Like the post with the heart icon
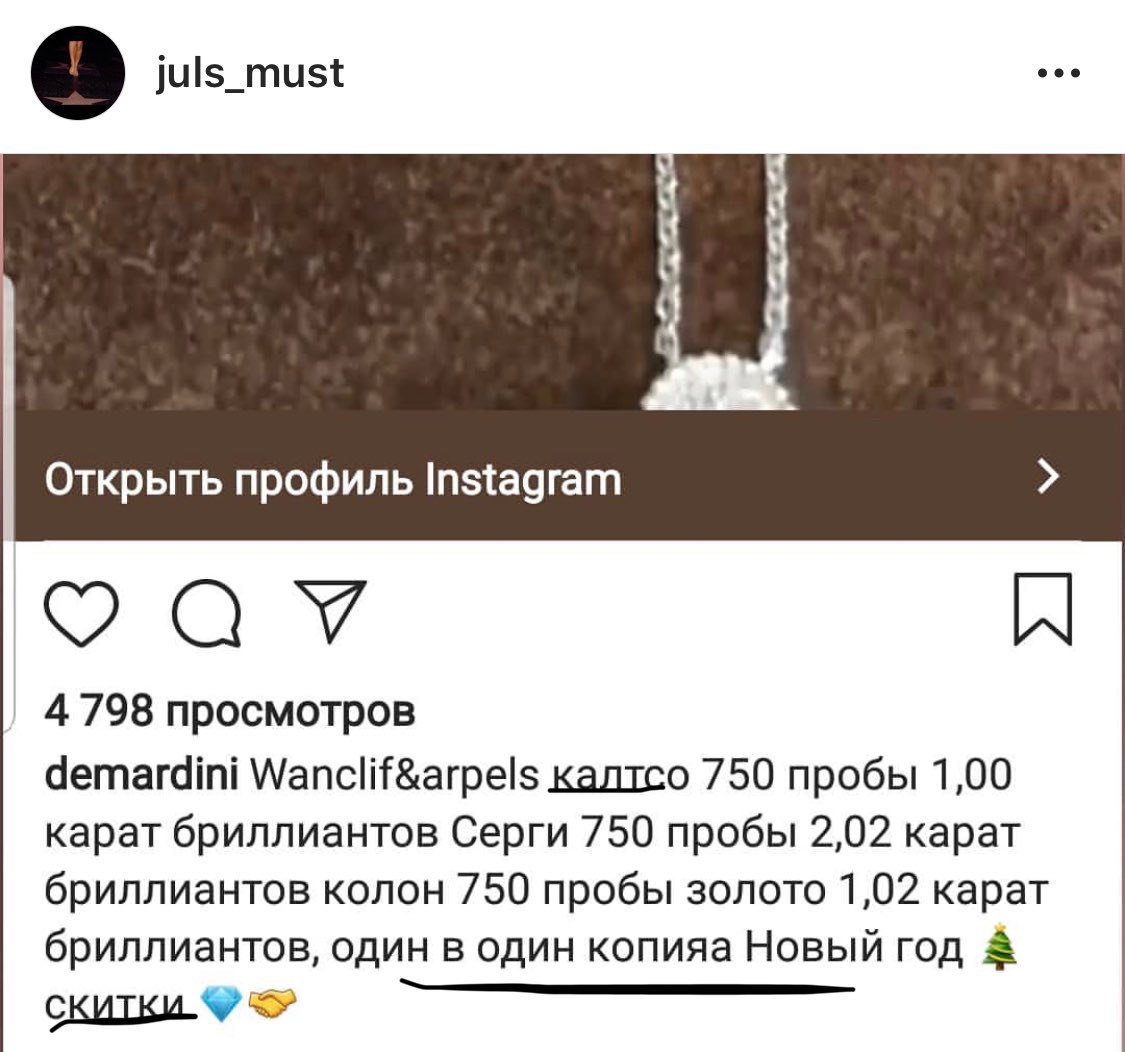Image resolution: width=1125 pixels, height=1052 pixels. click(x=81, y=613)
